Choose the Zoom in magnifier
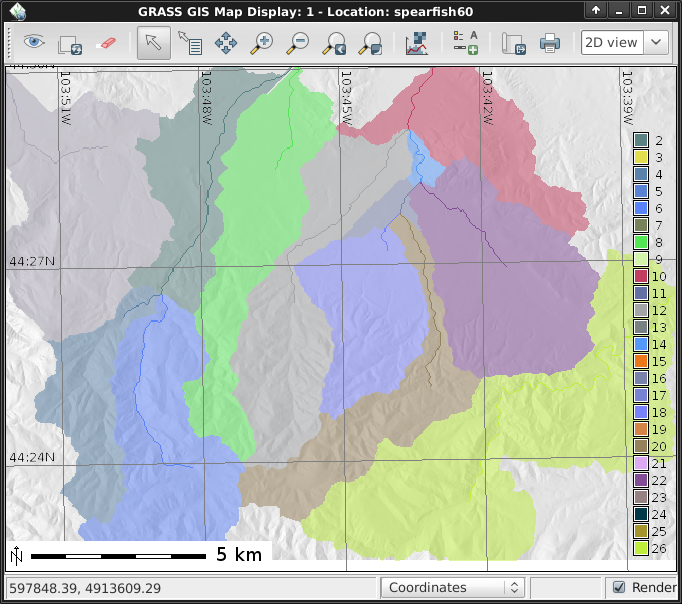The height and width of the screenshot is (604, 682). point(262,43)
